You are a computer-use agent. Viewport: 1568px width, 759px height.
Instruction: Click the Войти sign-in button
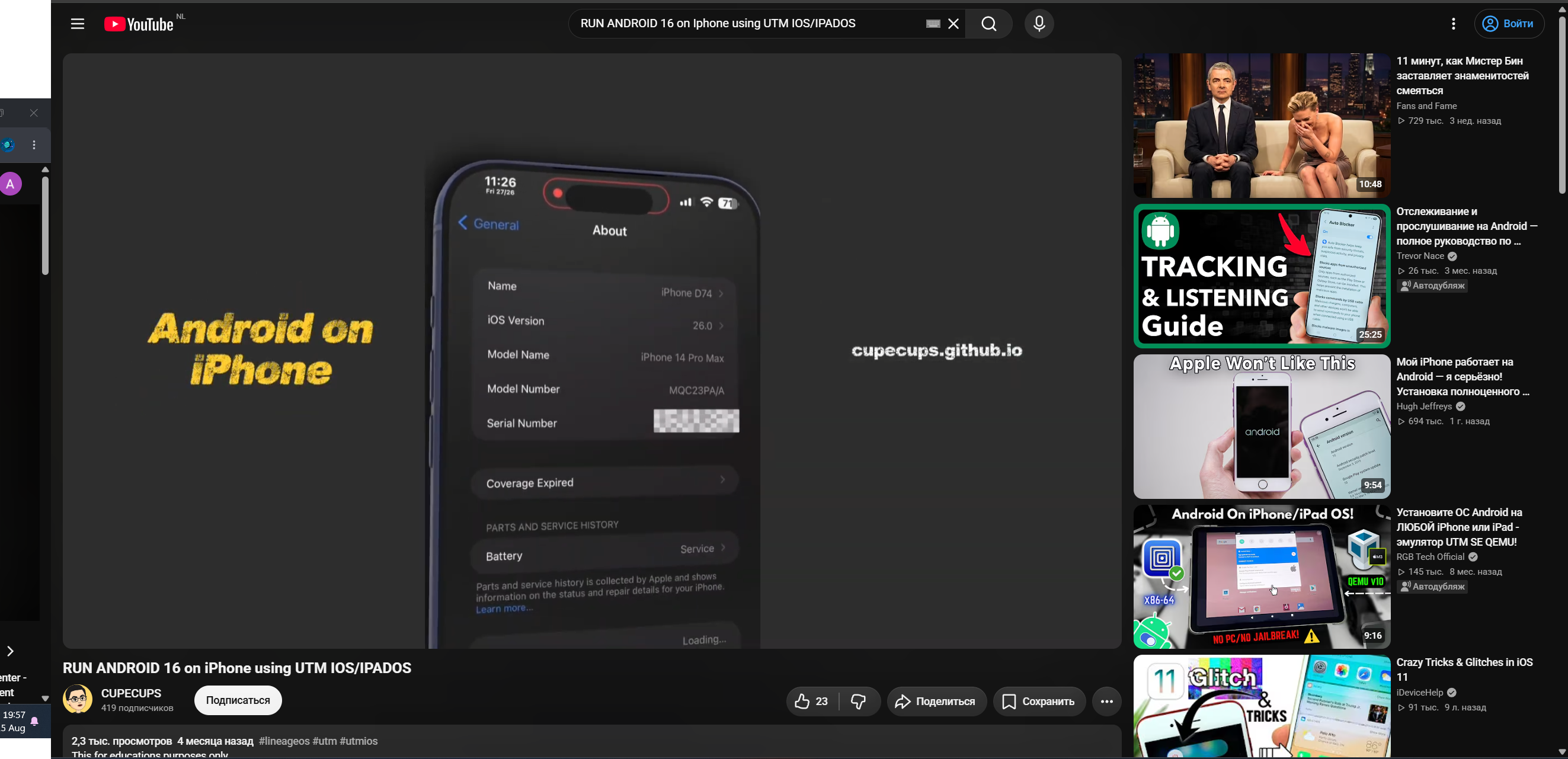(1509, 24)
